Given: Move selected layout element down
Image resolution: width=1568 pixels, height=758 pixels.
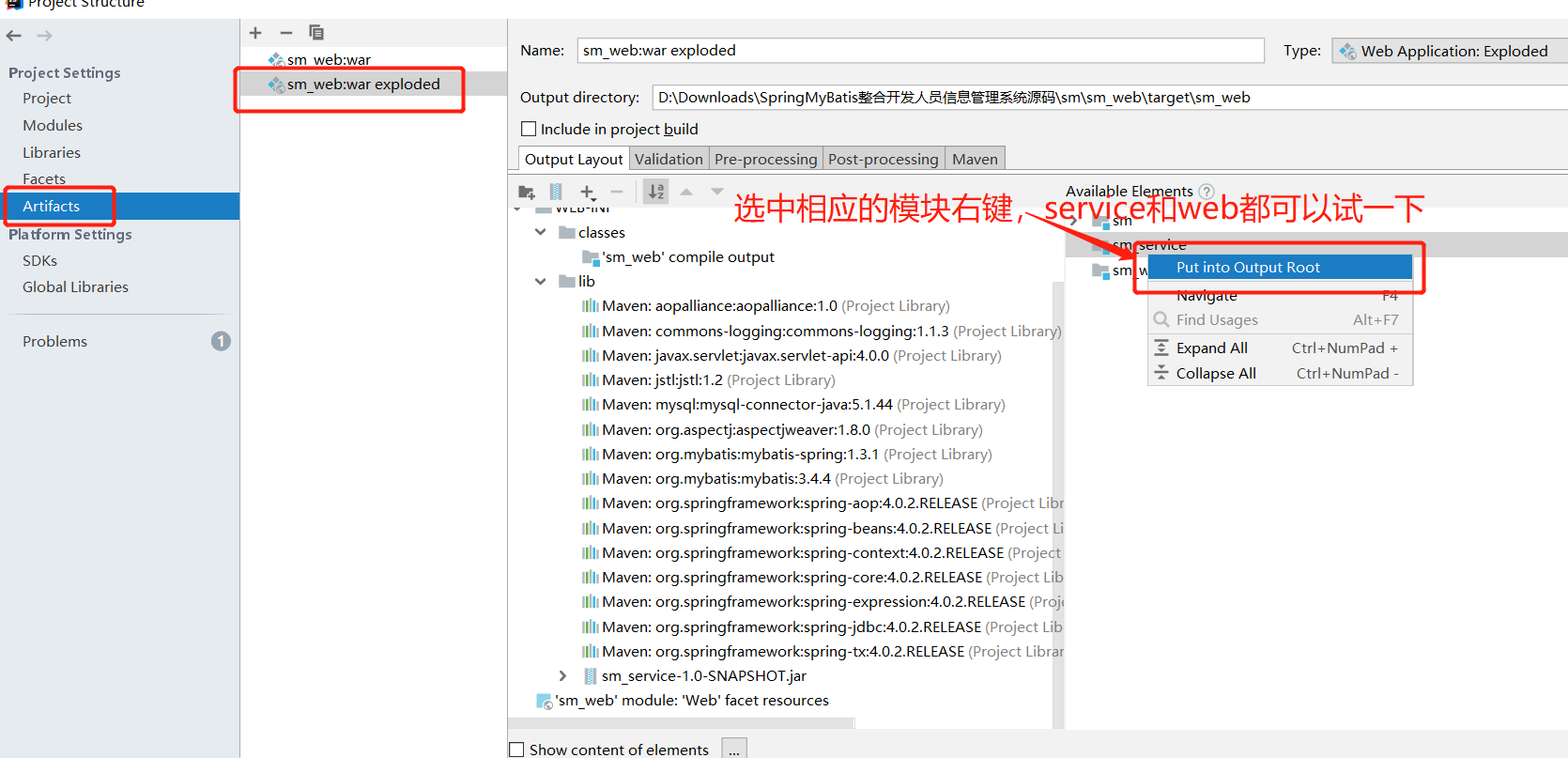Looking at the screenshot, I should (717, 192).
